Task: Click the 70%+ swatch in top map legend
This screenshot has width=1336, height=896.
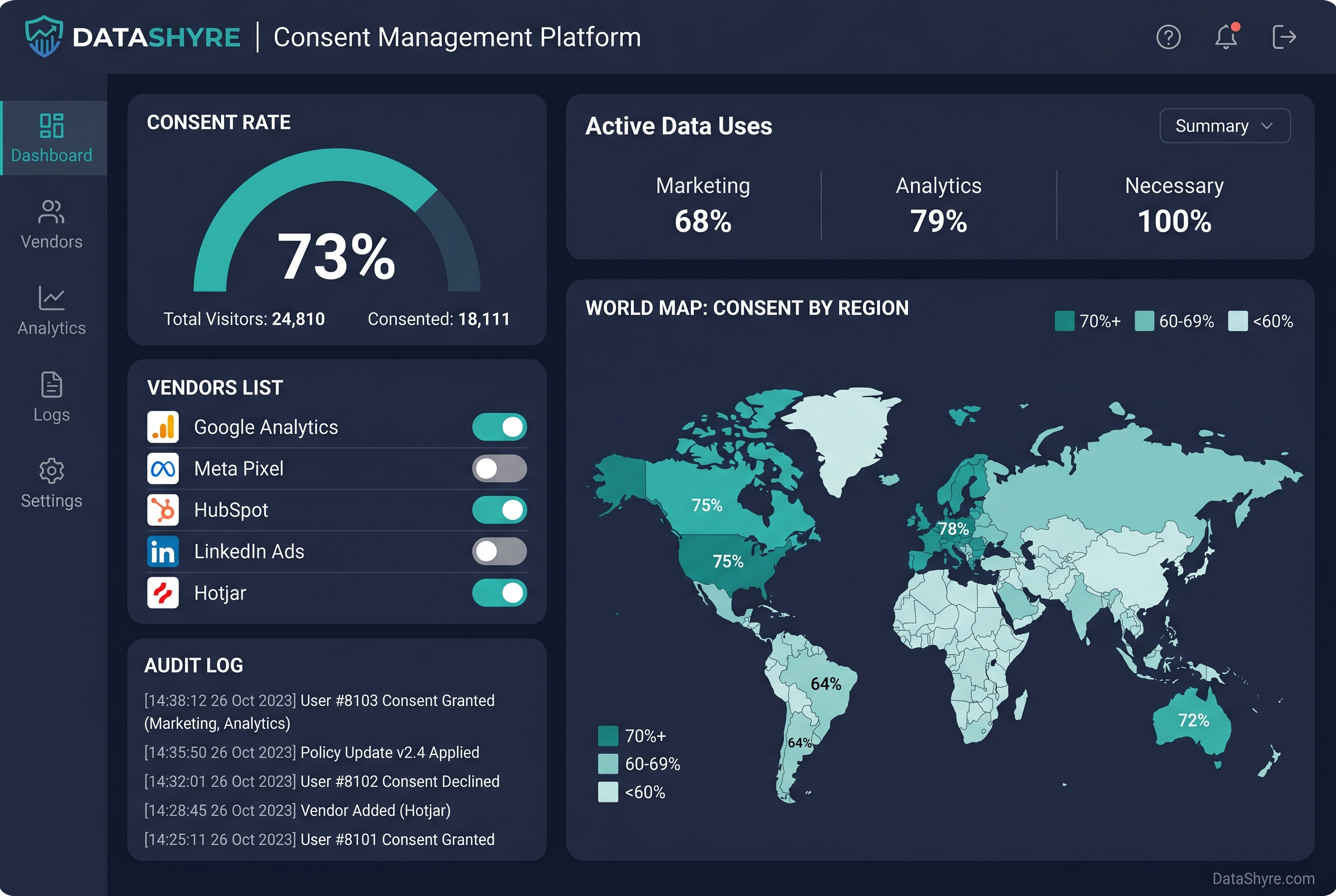Action: tap(1064, 321)
